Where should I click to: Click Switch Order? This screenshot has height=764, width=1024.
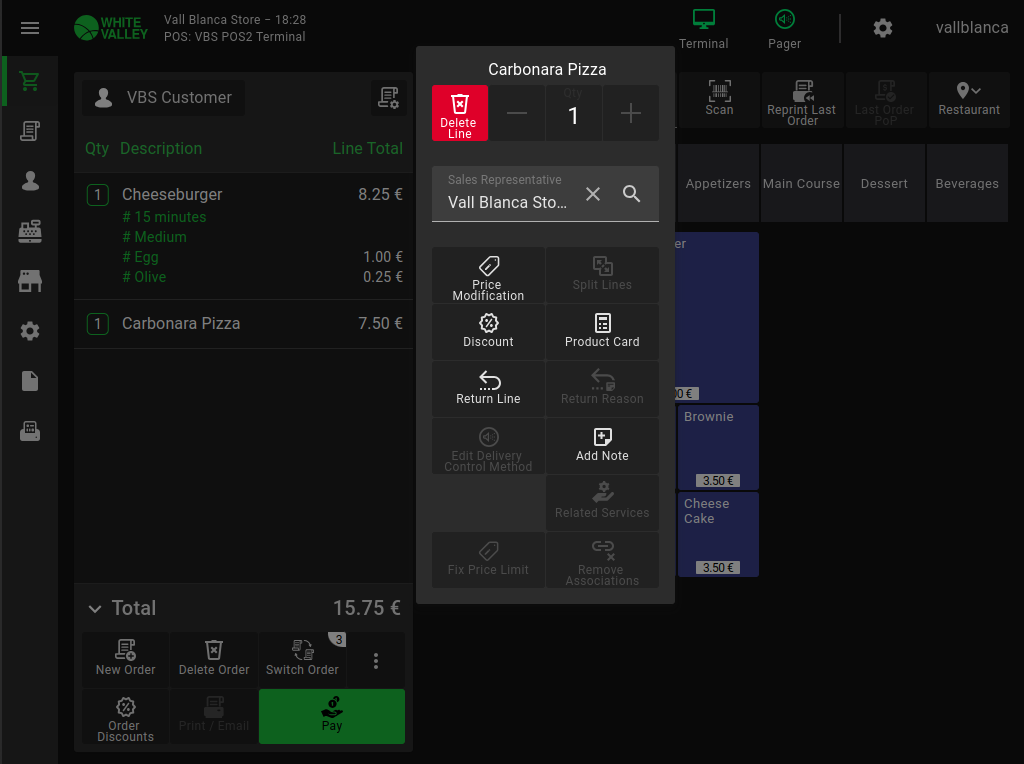point(302,660)
